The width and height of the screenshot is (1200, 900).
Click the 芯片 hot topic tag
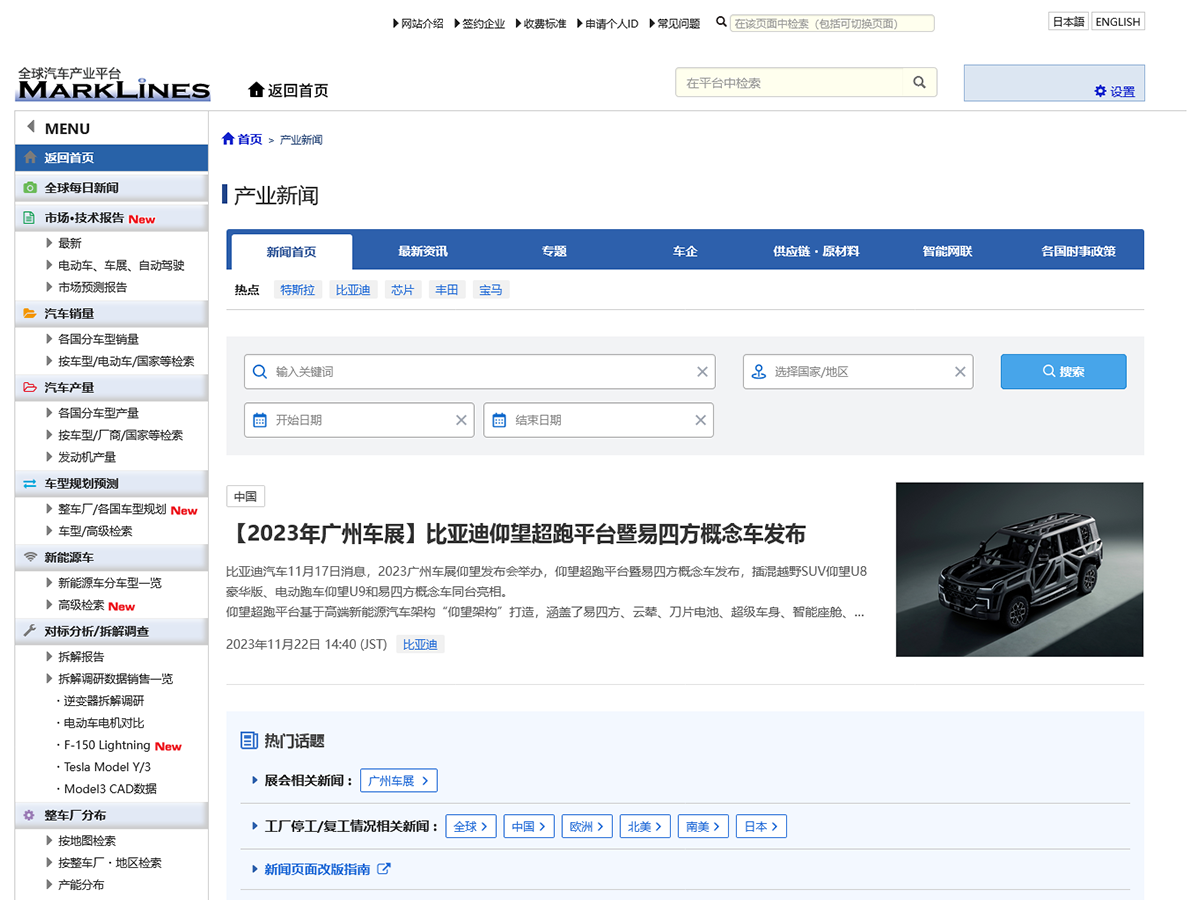(403, 290)
